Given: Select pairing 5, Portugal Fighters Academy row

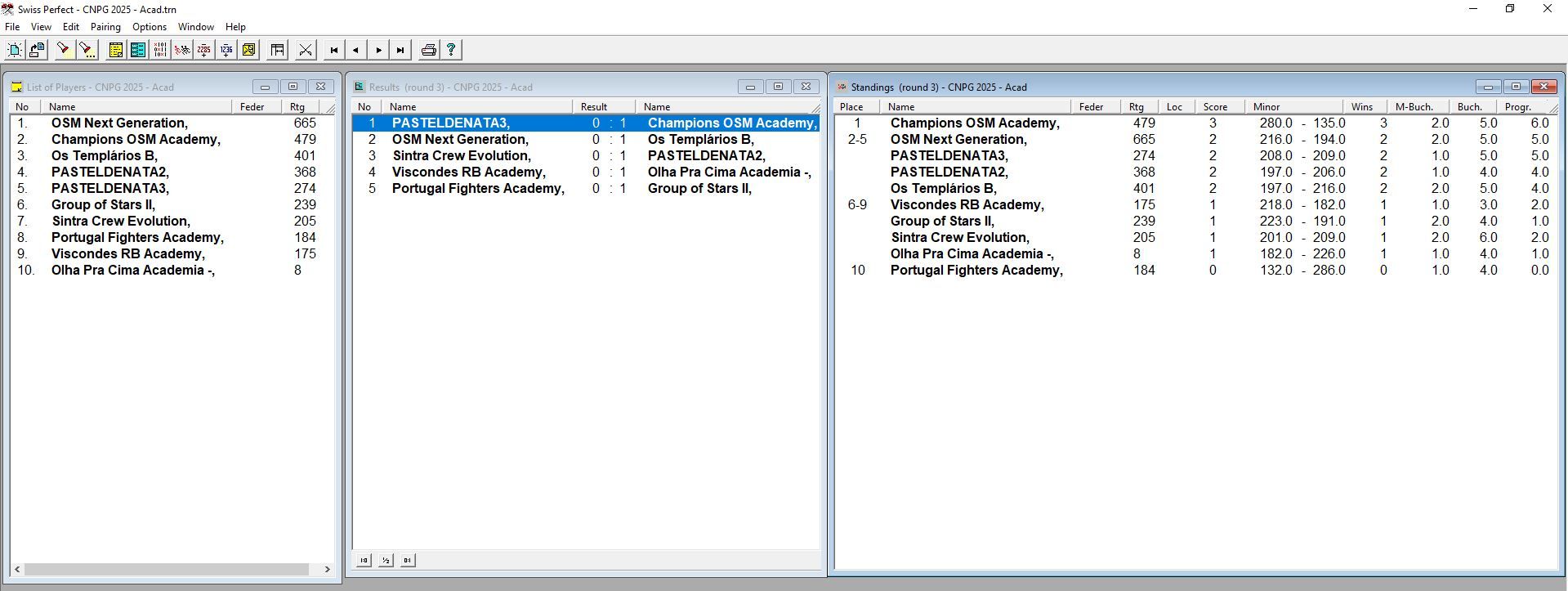Looking at the screenshot, I should click(586, 188).
